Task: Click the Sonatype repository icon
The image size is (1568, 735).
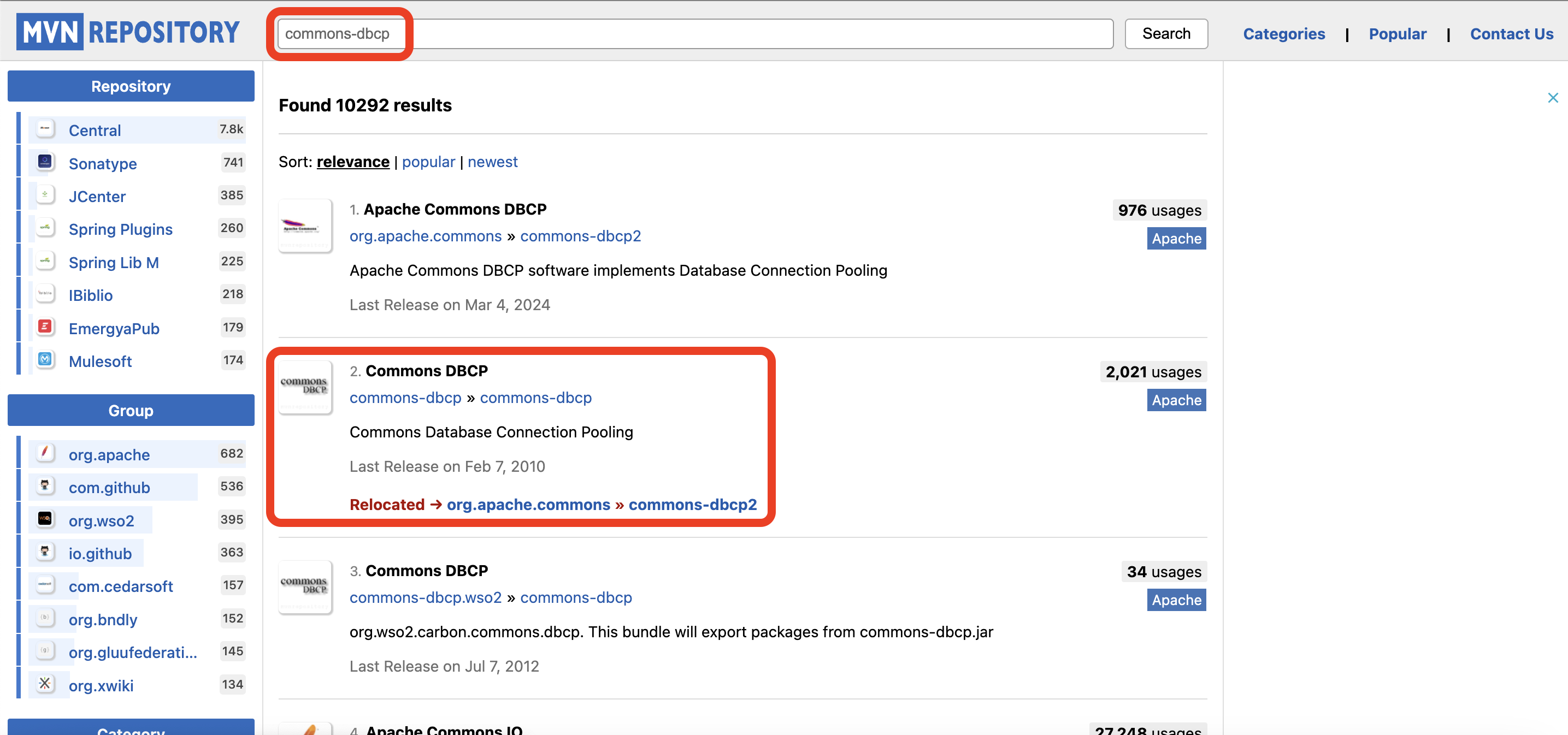Action: tap(45, 161)
